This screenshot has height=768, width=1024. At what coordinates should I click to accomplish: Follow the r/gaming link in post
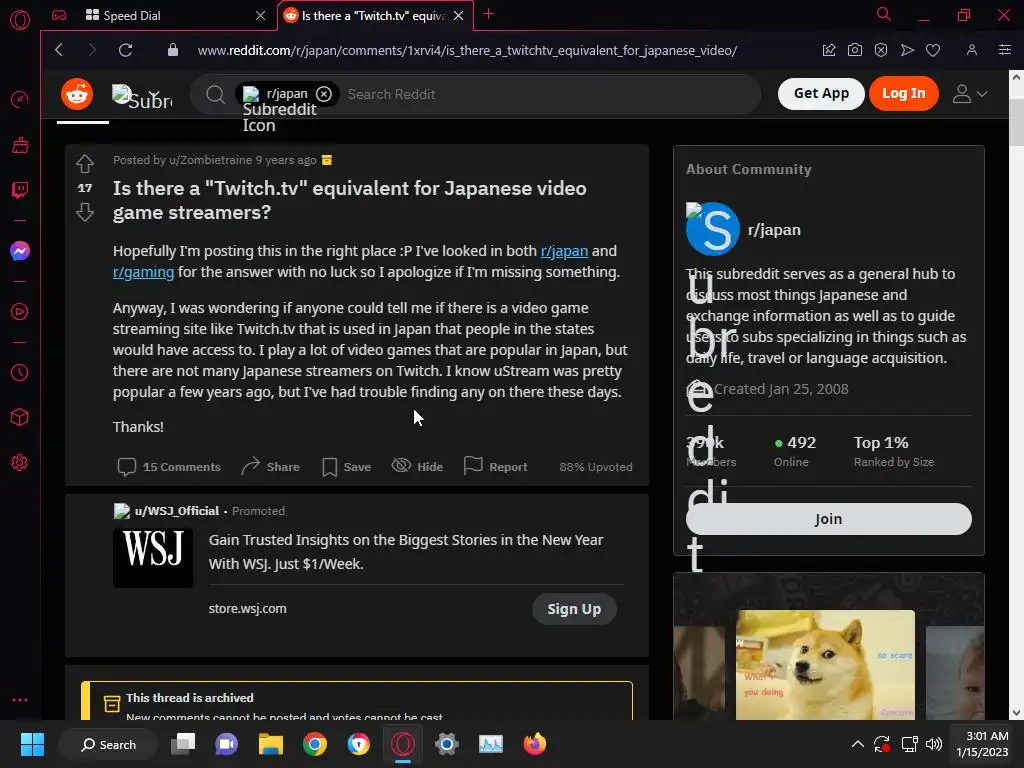point(143,272)
